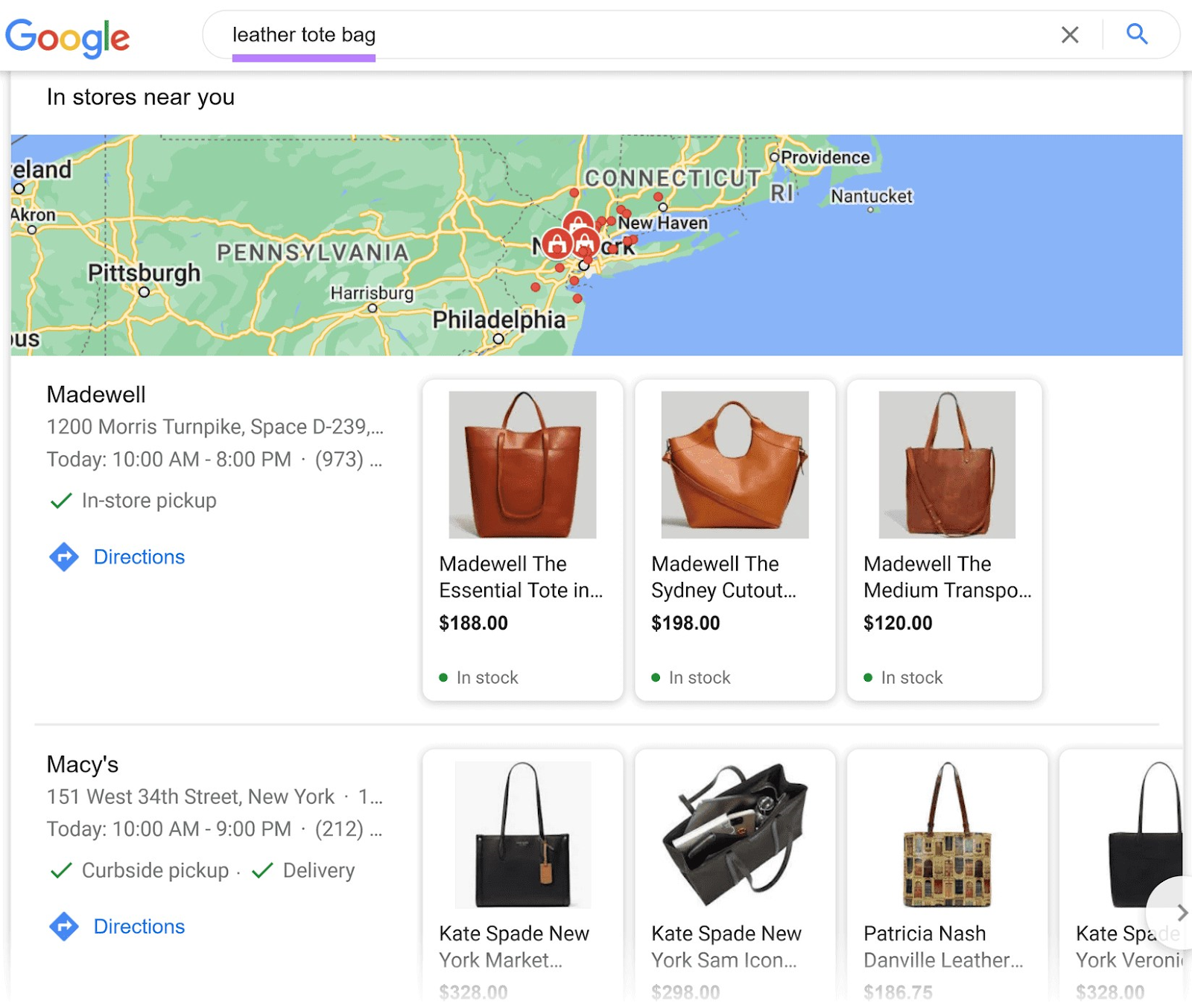The image size is (1192, 1008).
Task: Open Kate Spade Sam Icon tote image
Action: (x=735, y=834)
